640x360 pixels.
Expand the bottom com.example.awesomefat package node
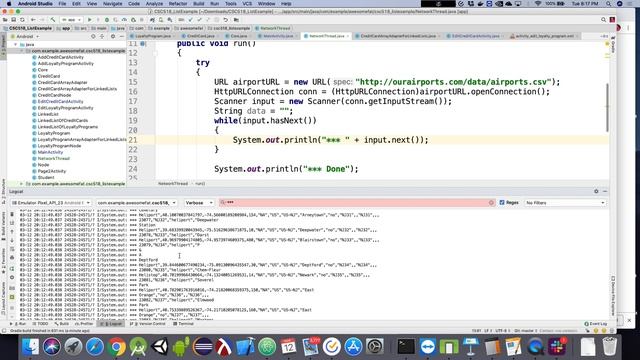pos(22,184)
